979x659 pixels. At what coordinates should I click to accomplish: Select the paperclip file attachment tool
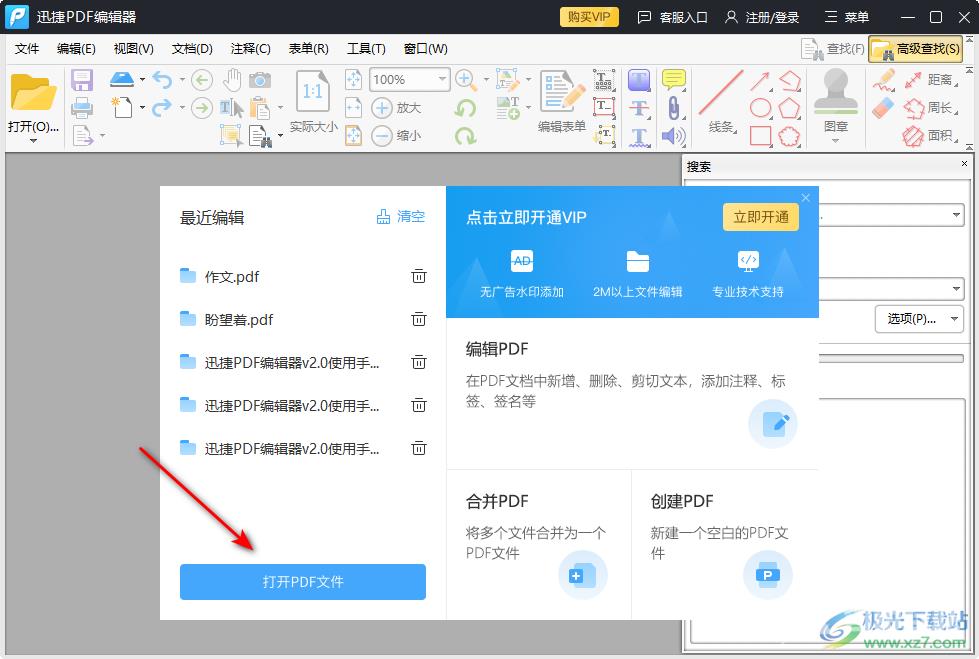(x=674, y=108)
